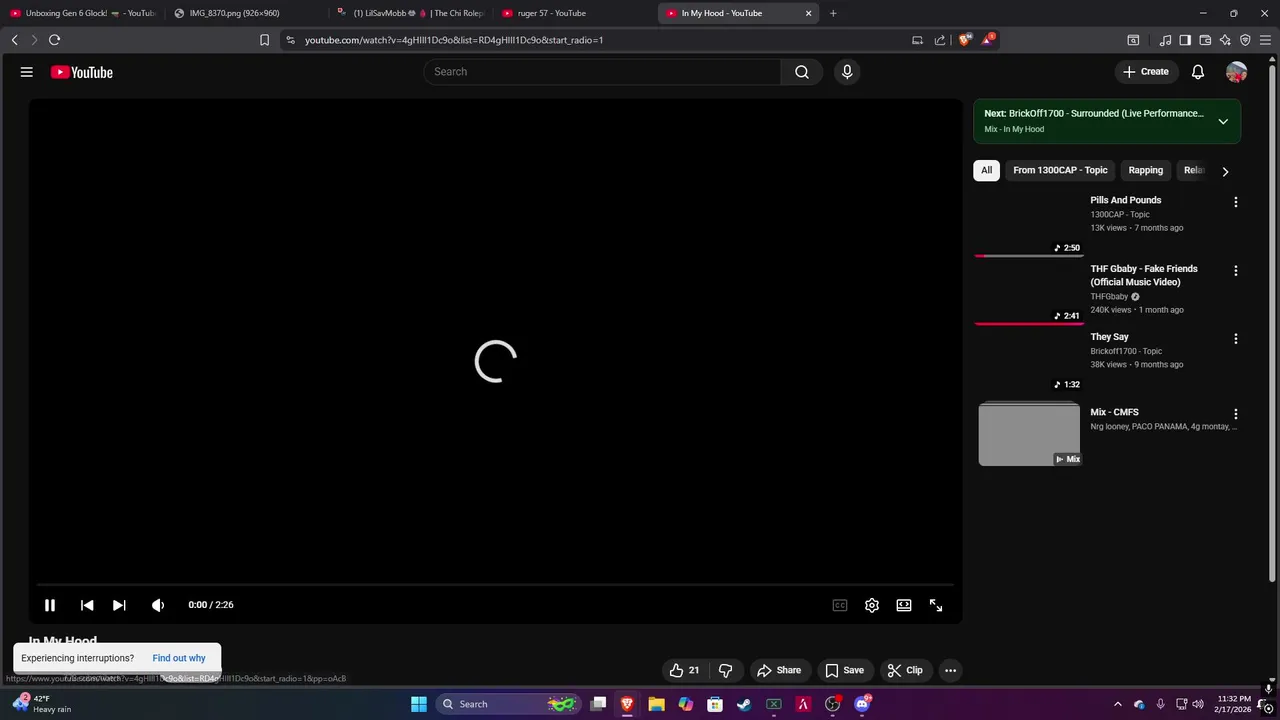Open the Brave Wallet icon
Image resolution: width=1280 pixels, height=720 pixels.
point(1205,40)
